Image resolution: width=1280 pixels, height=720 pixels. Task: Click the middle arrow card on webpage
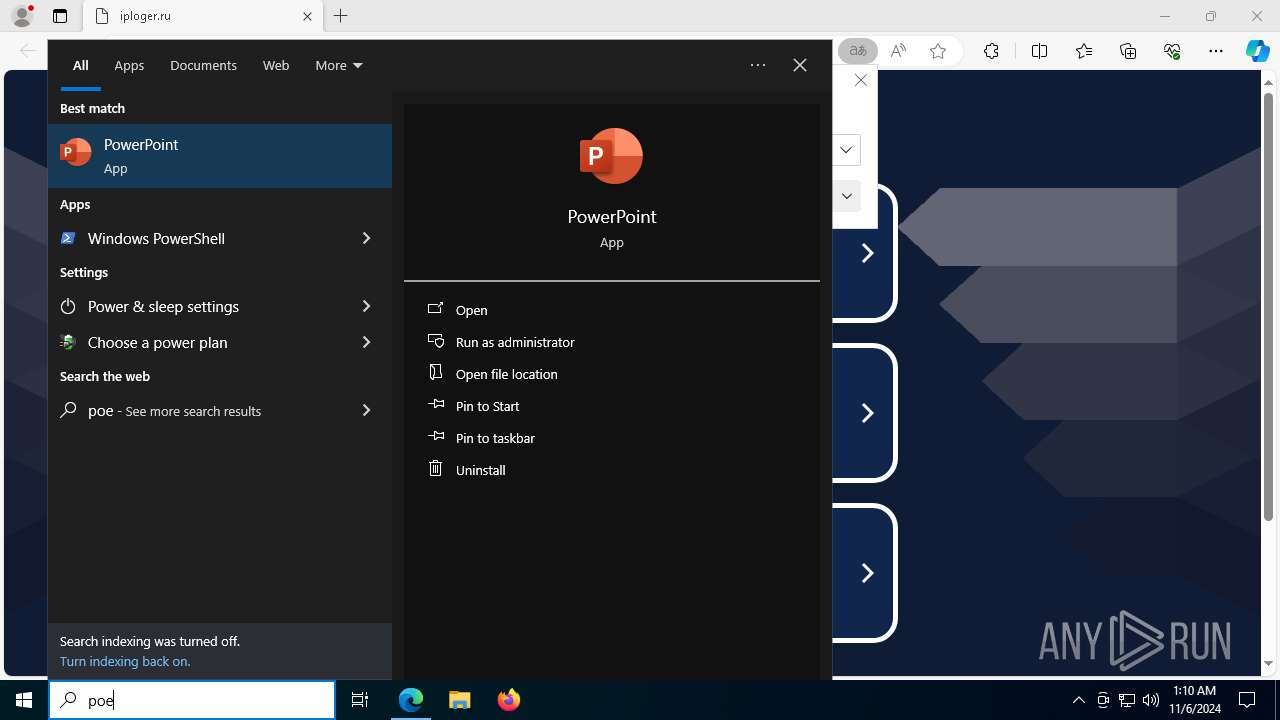pos(865,413)
